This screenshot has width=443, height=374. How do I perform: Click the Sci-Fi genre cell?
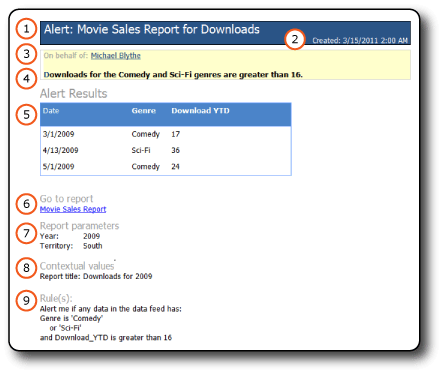141,150
